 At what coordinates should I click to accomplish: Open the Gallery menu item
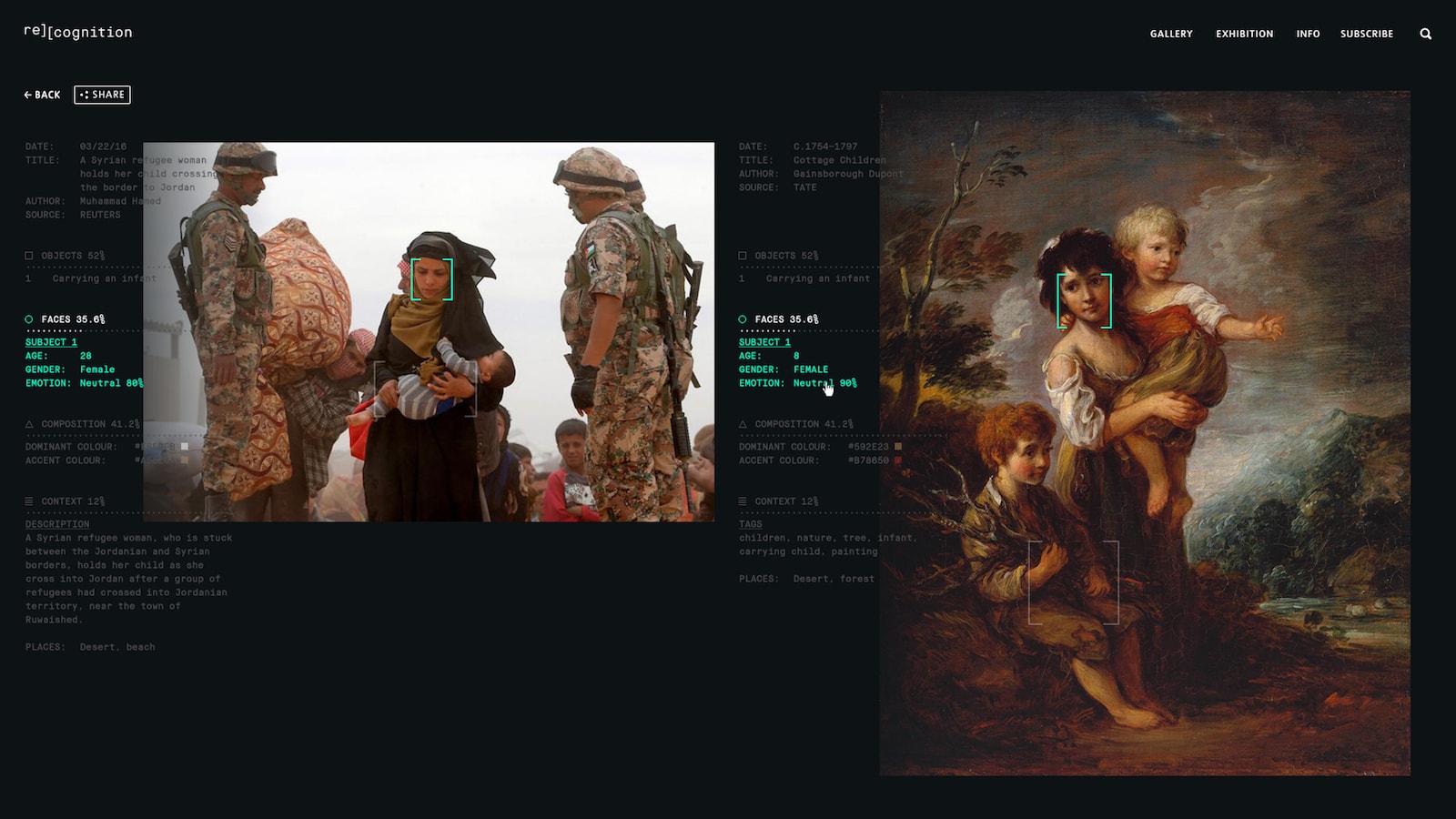(x=1170, y=34)
